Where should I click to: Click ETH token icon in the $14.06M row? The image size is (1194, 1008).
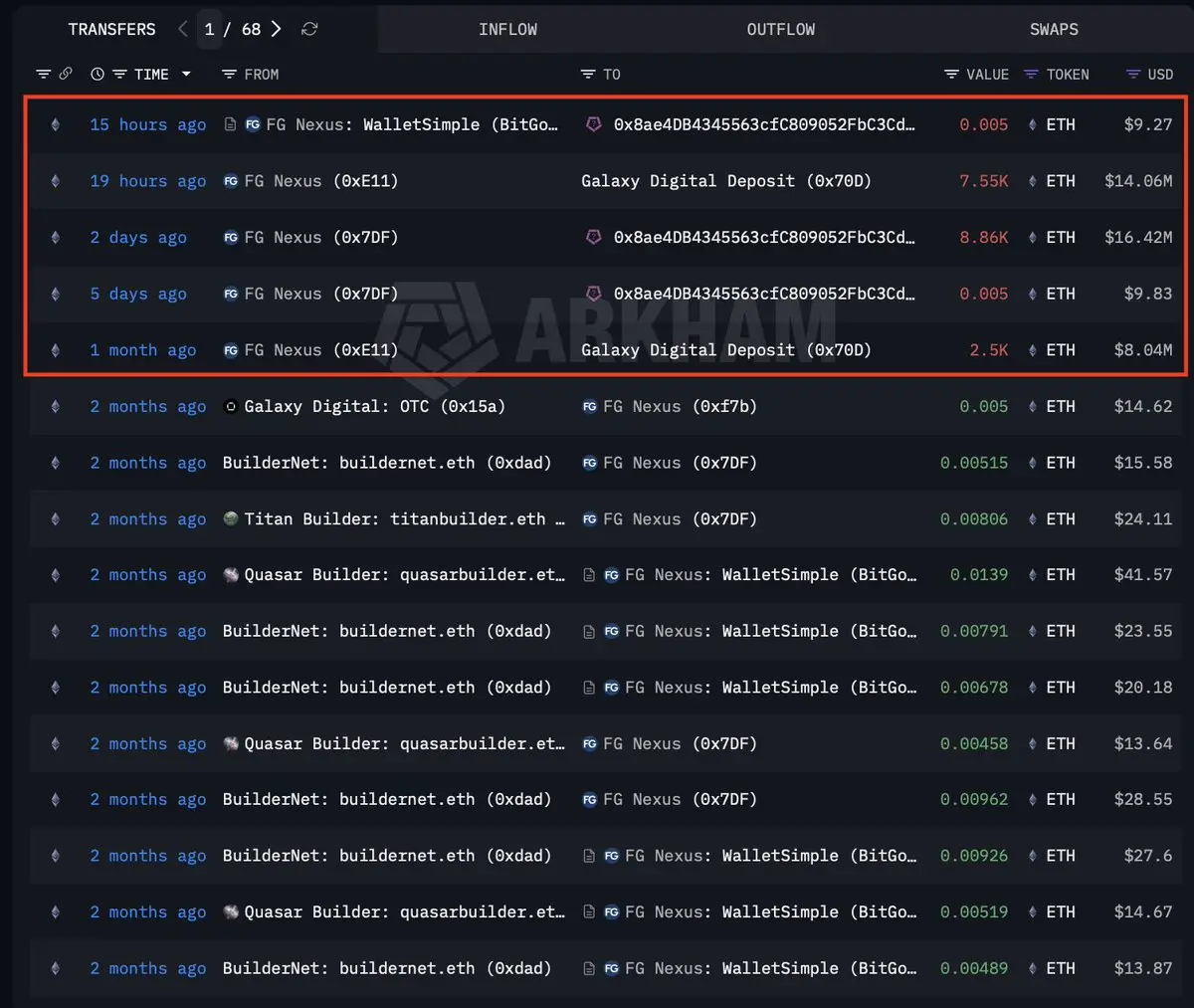pos(1033,181)
